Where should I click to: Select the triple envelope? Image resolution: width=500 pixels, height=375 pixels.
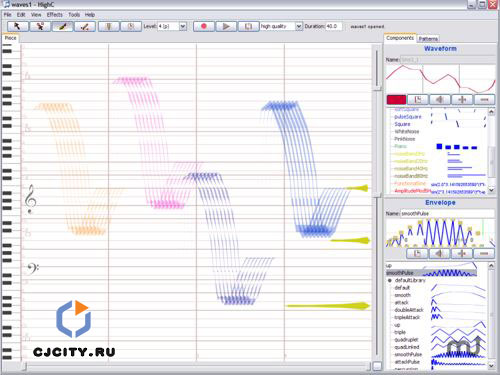point(400,332)
